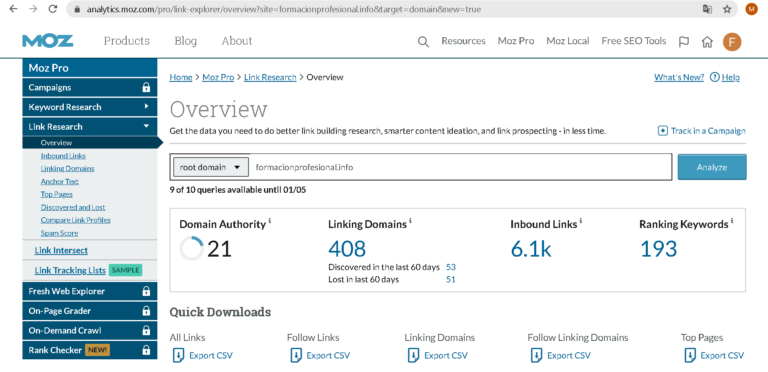Click the flag notifications icon
The width and height of the screenshot is (768, 372).
683,42
